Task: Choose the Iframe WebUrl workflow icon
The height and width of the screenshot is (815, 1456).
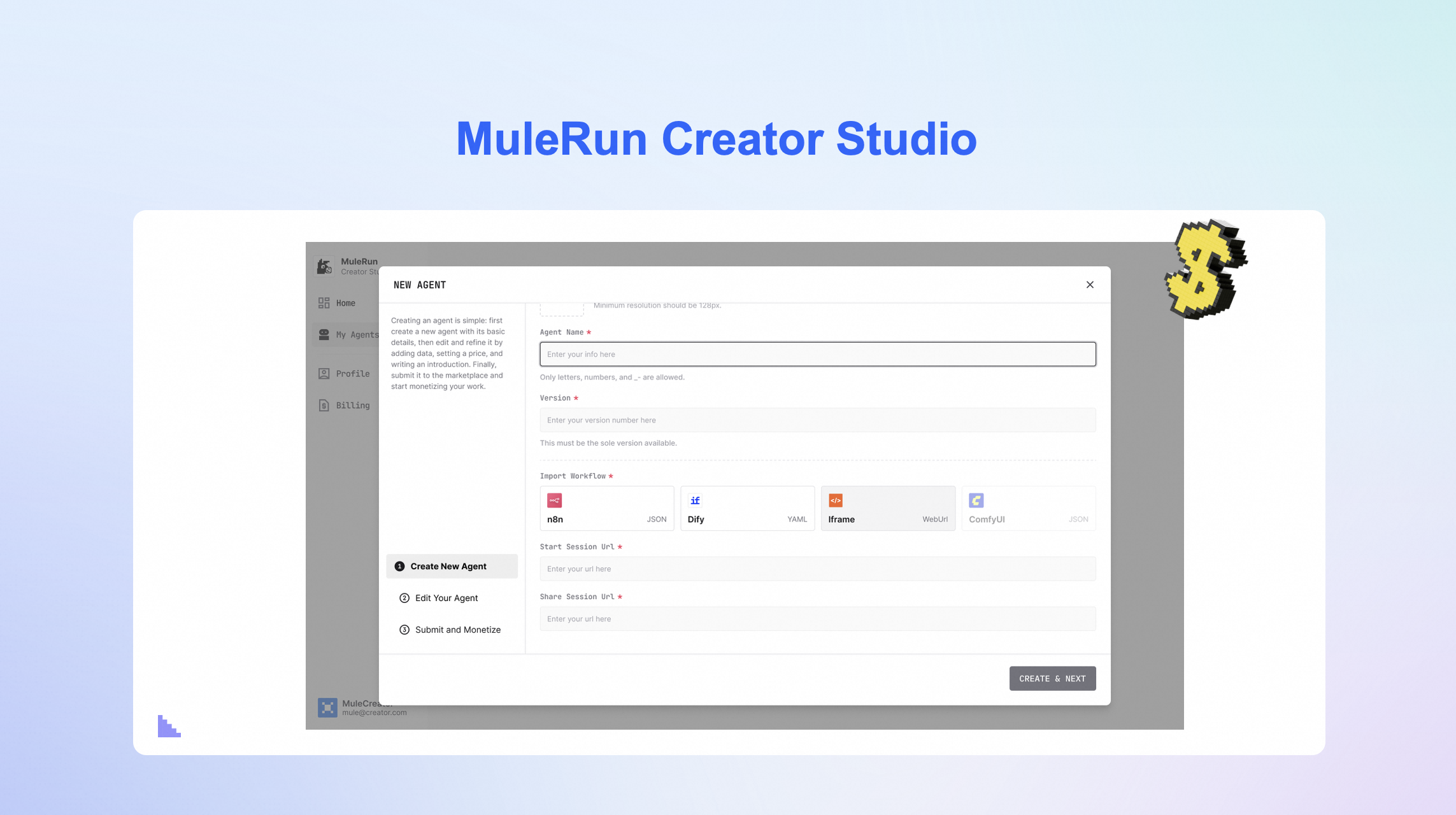Action: pos(837,500)
